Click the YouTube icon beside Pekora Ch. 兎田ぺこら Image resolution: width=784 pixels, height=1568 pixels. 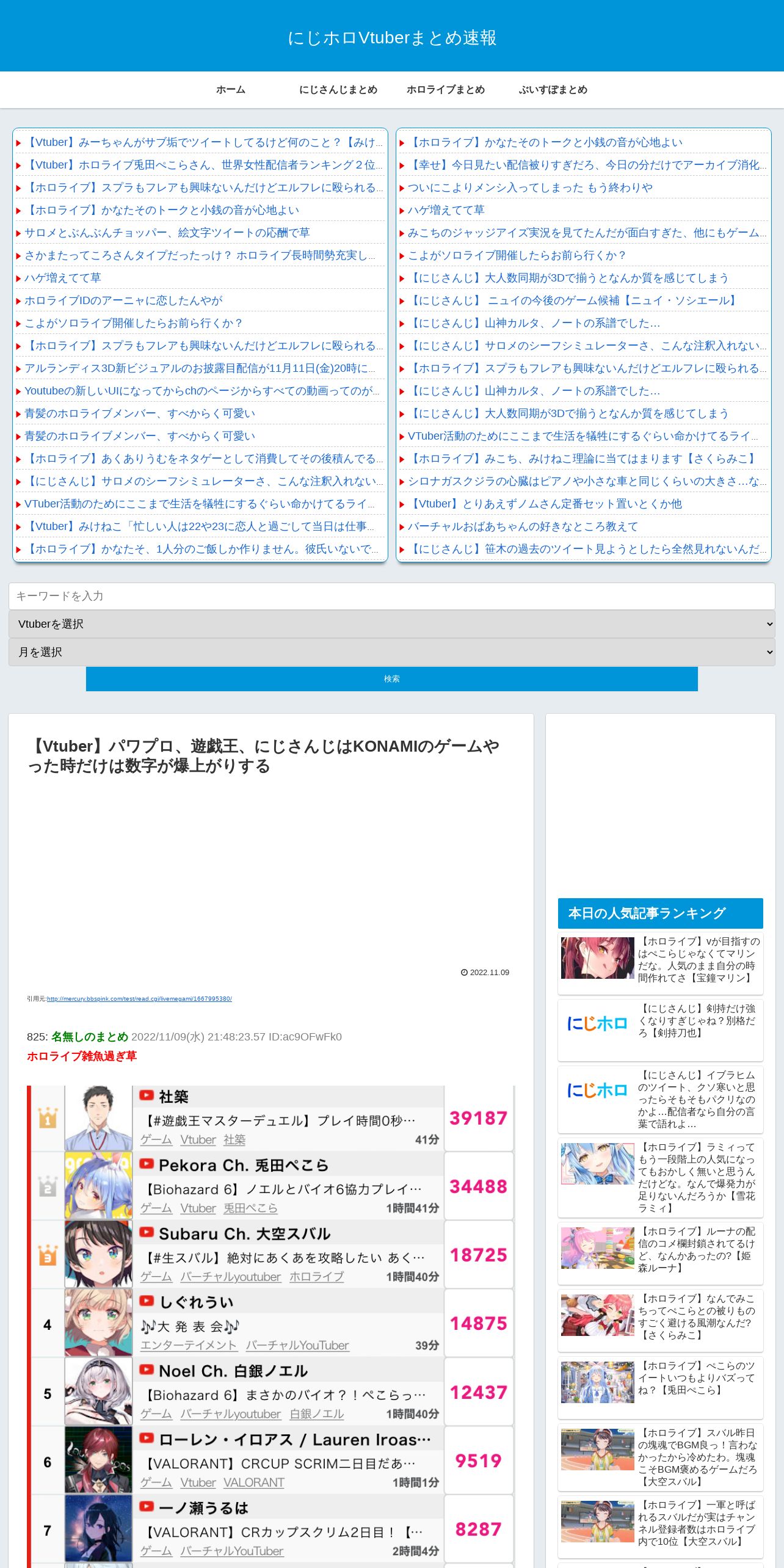point(147,1164)
